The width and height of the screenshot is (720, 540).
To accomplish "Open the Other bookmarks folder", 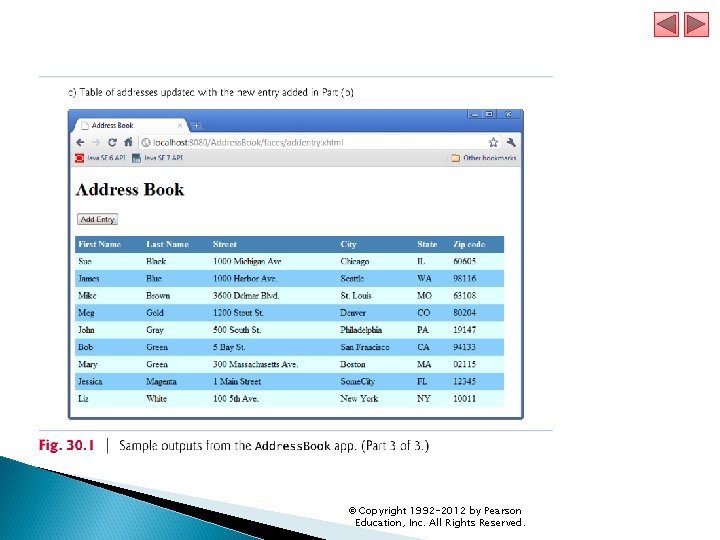I will point(484,158).
